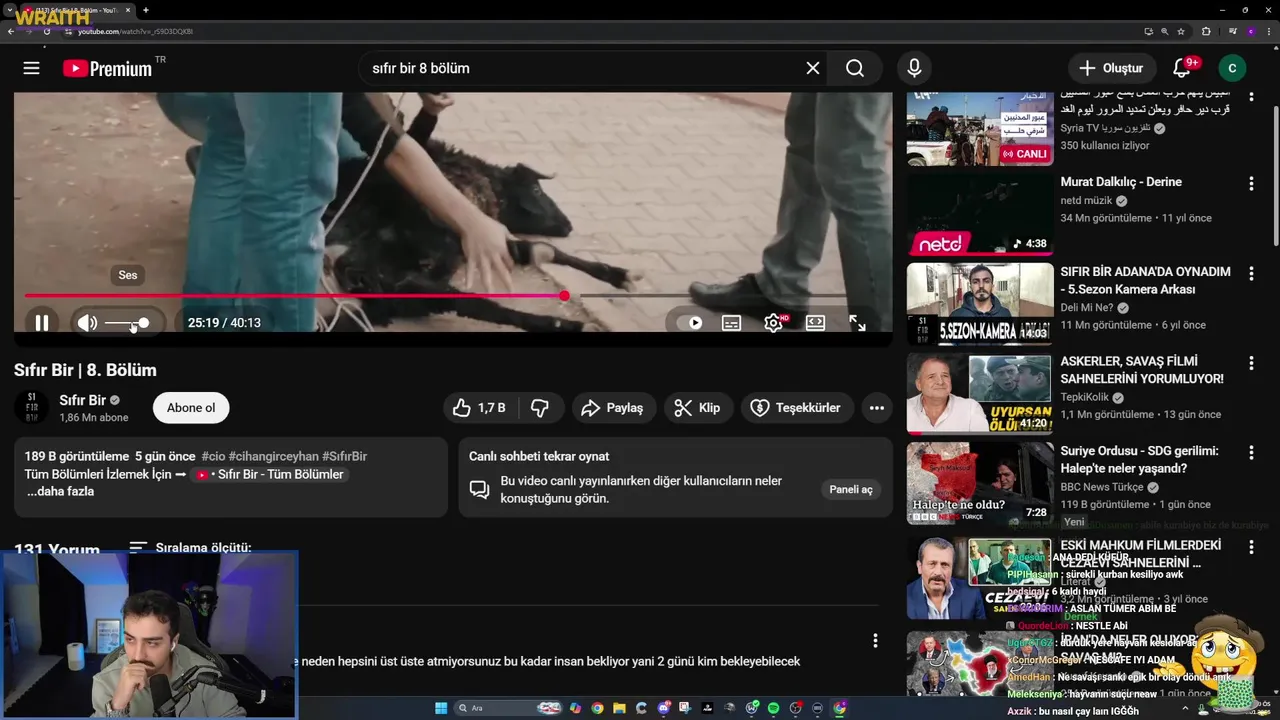This screenshot has height=720, width=1280.
Task: Click the #cihangirceyhan hashtag
Action: (x=273, y=456)
